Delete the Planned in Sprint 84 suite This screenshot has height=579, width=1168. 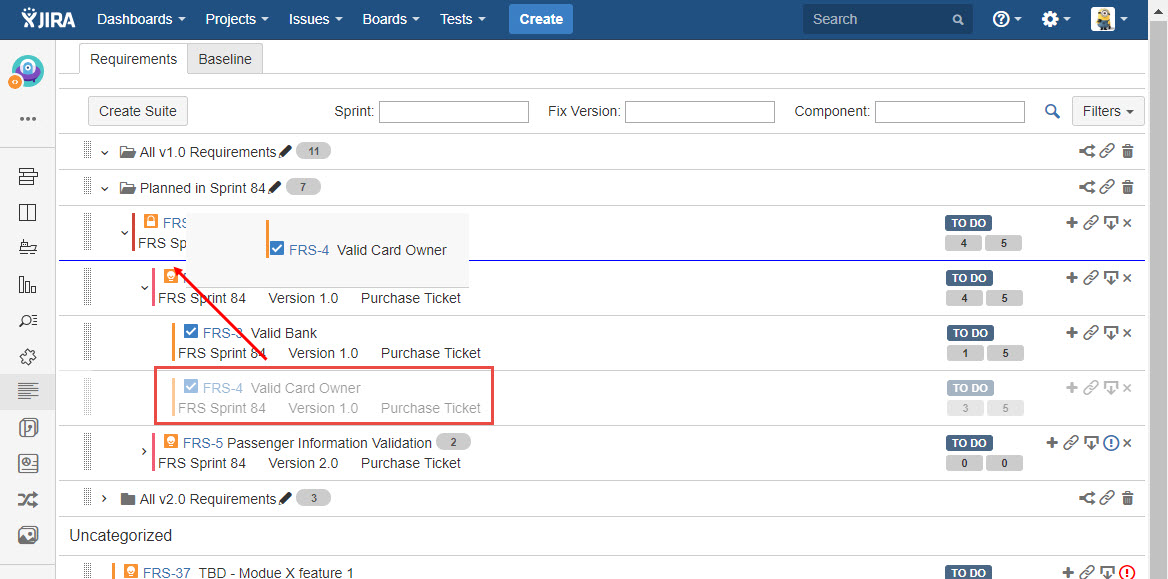[1128, 187]
